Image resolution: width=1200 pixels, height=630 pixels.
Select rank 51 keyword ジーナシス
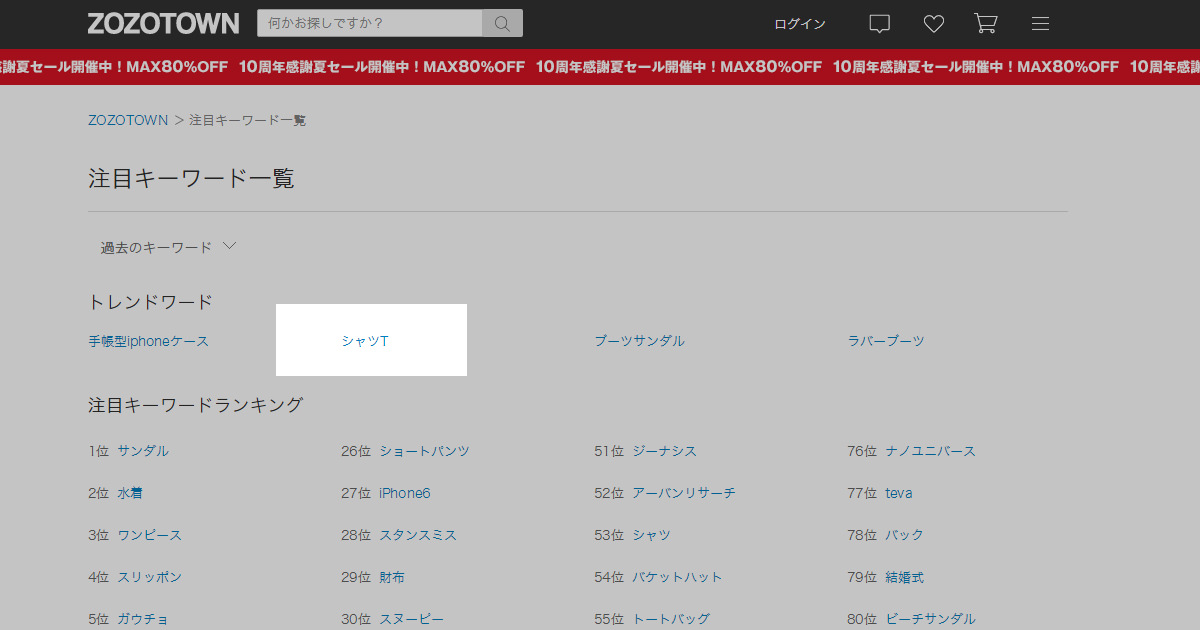(664, 451)
